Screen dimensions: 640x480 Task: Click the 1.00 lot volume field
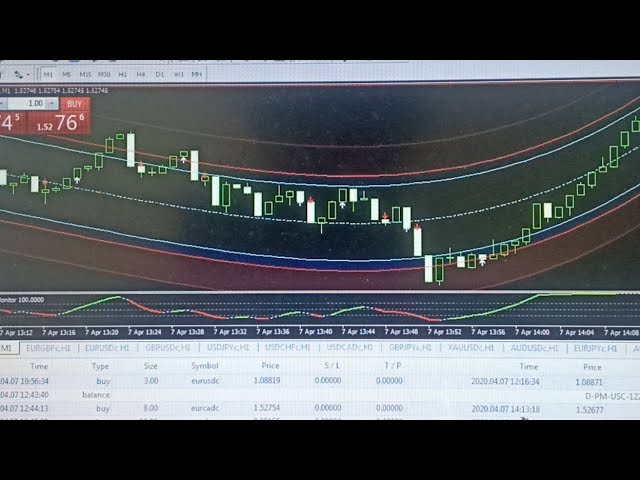click(x=34, y=103)
